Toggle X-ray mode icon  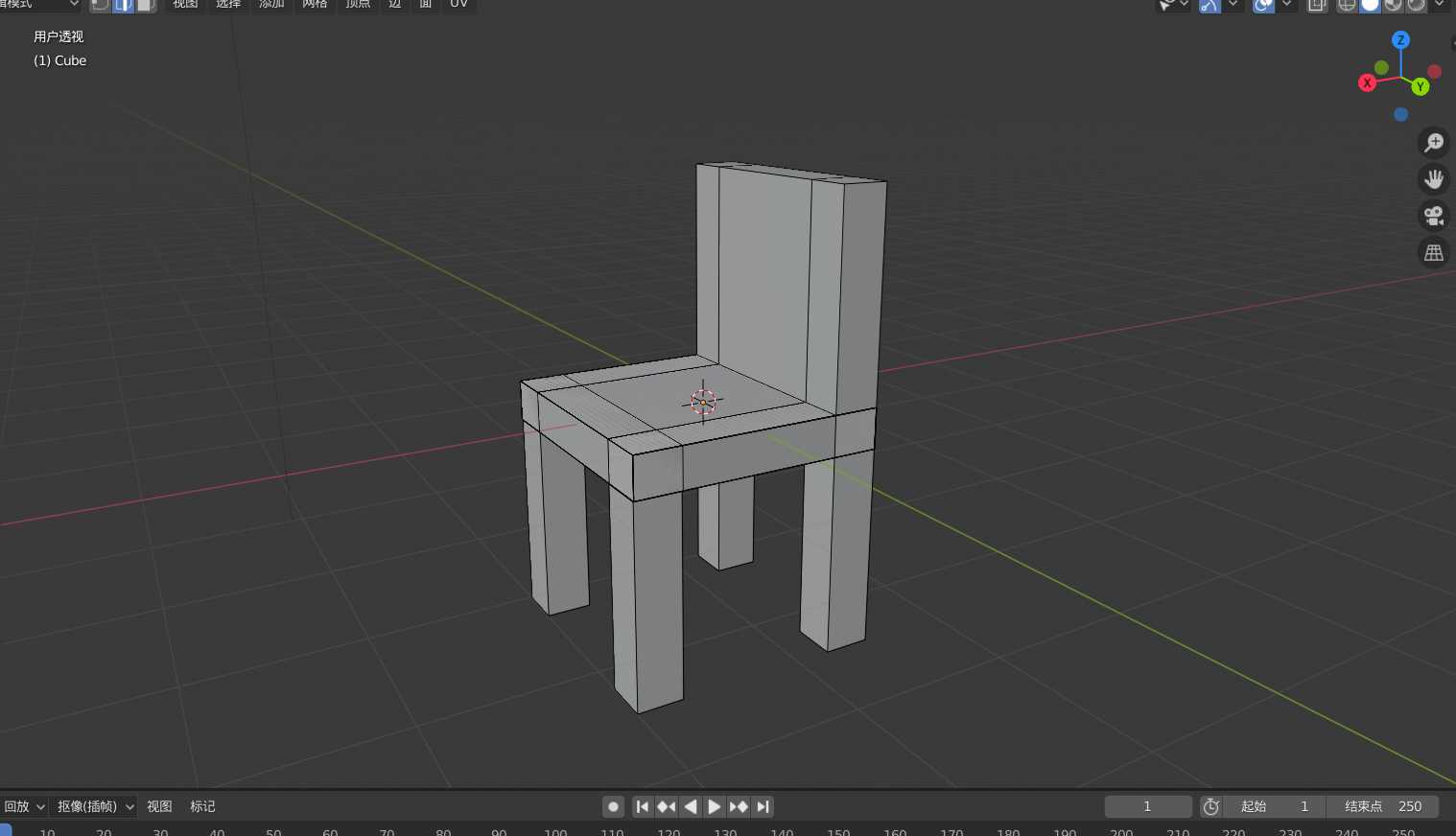(1318, 5)
